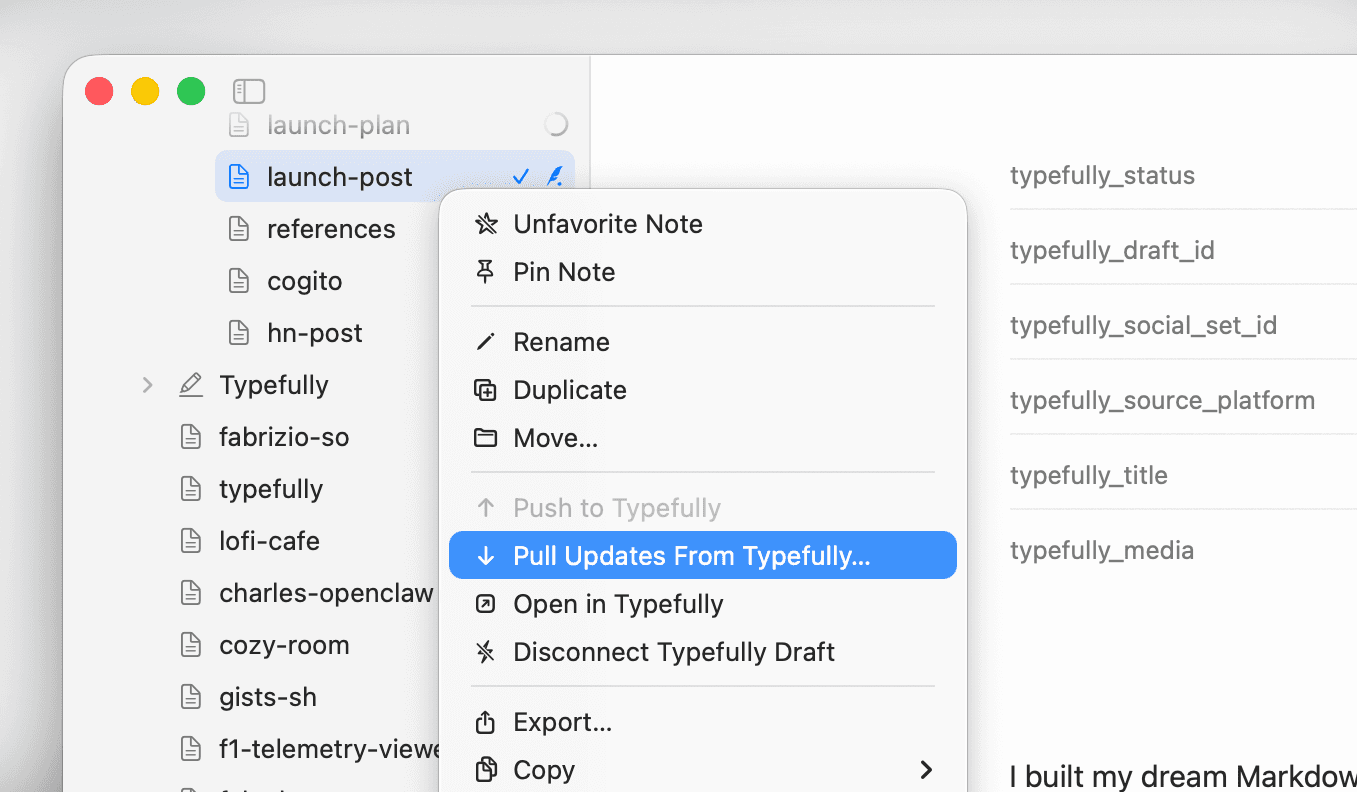Click the document icon beside cozy-room
This screenshot has height=792, width=1357.
(190, 645)
